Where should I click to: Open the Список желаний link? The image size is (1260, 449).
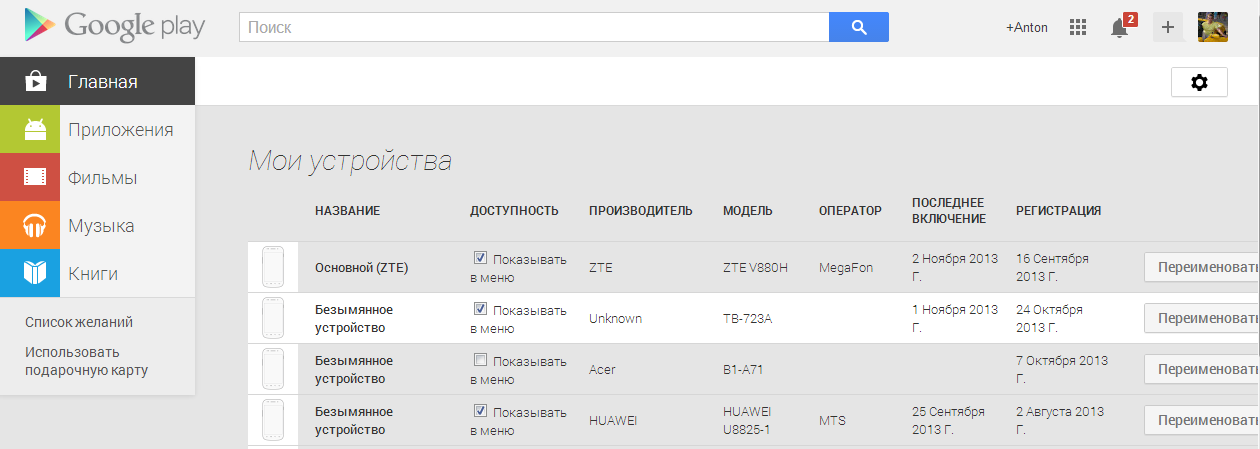click(79, 322)
